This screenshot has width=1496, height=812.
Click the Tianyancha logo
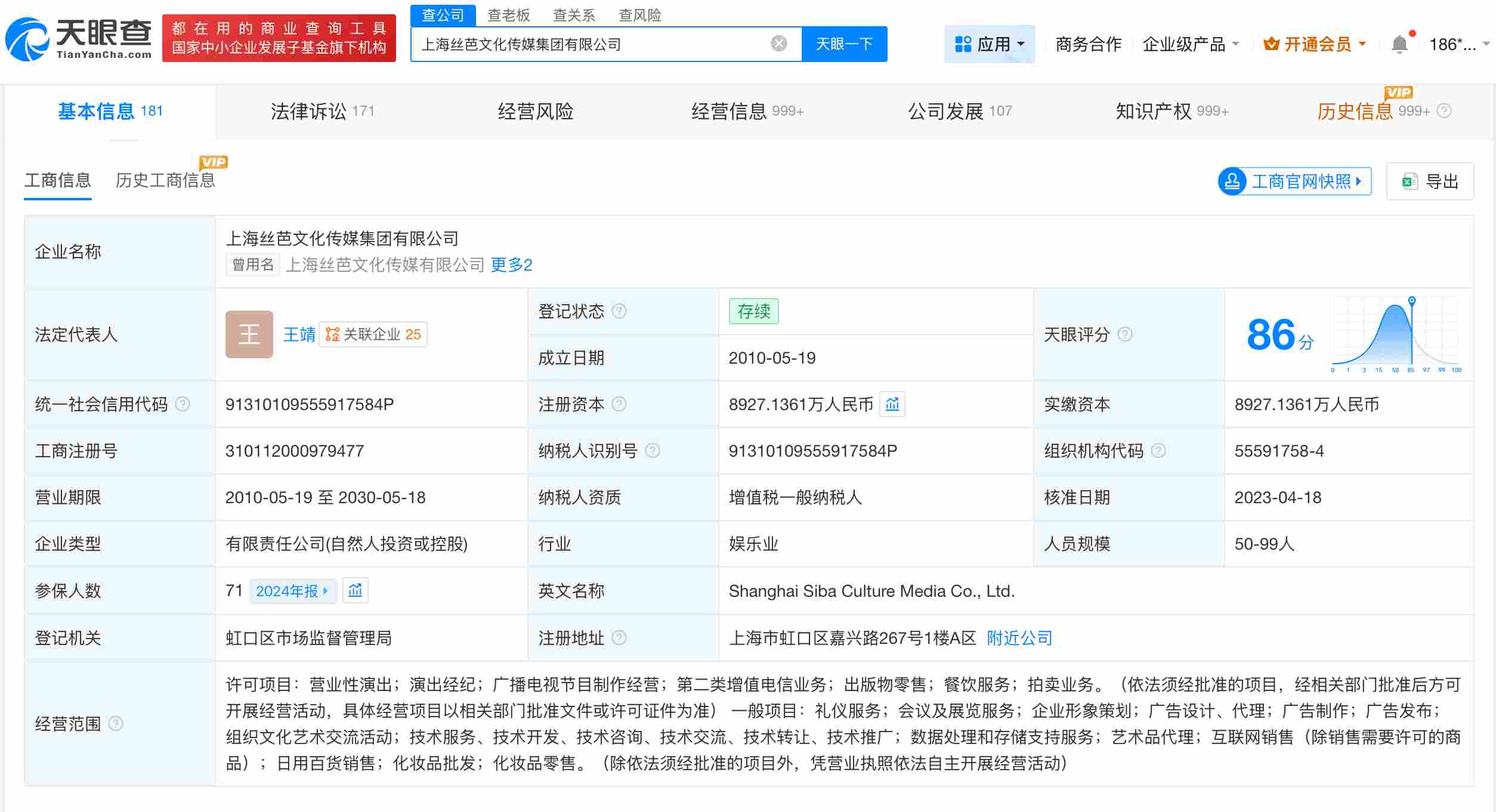pos(78,39)
